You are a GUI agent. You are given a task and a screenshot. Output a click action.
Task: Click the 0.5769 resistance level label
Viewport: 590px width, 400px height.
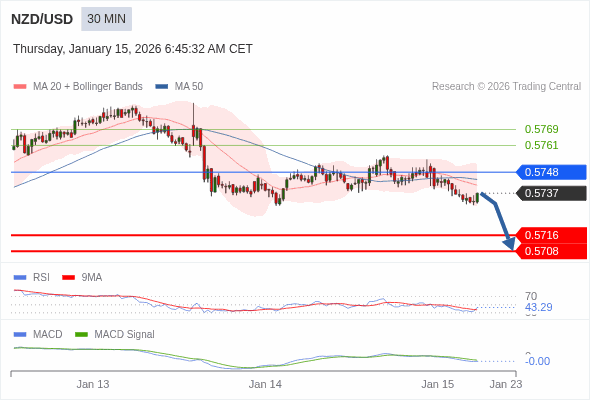[541, 129]
